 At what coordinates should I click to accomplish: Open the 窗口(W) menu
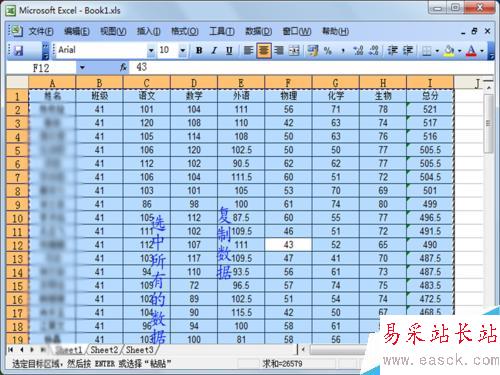click(297, 31)
